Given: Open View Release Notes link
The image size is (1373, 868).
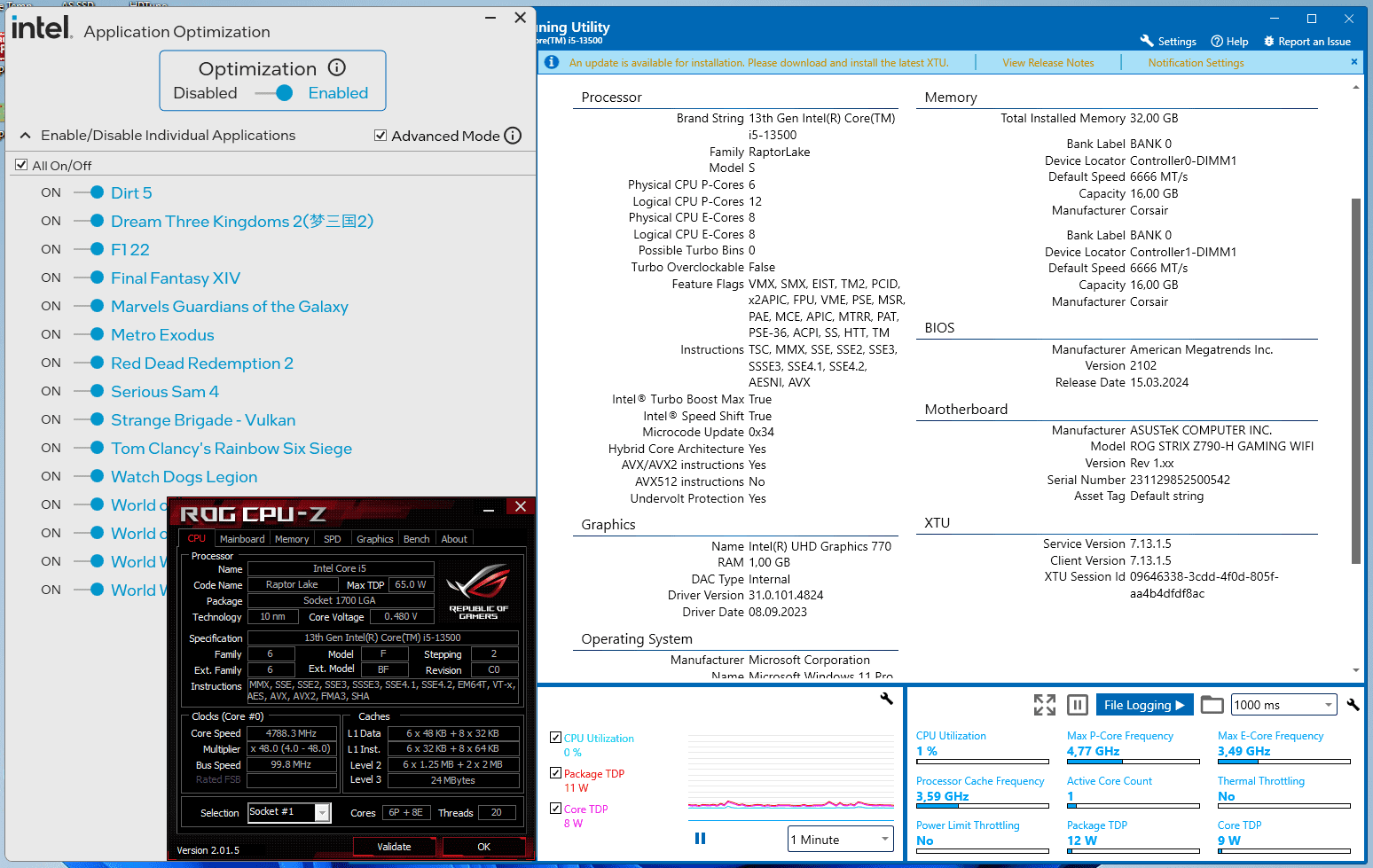Looking at the screenshot, I should (x=1048, y=63).
